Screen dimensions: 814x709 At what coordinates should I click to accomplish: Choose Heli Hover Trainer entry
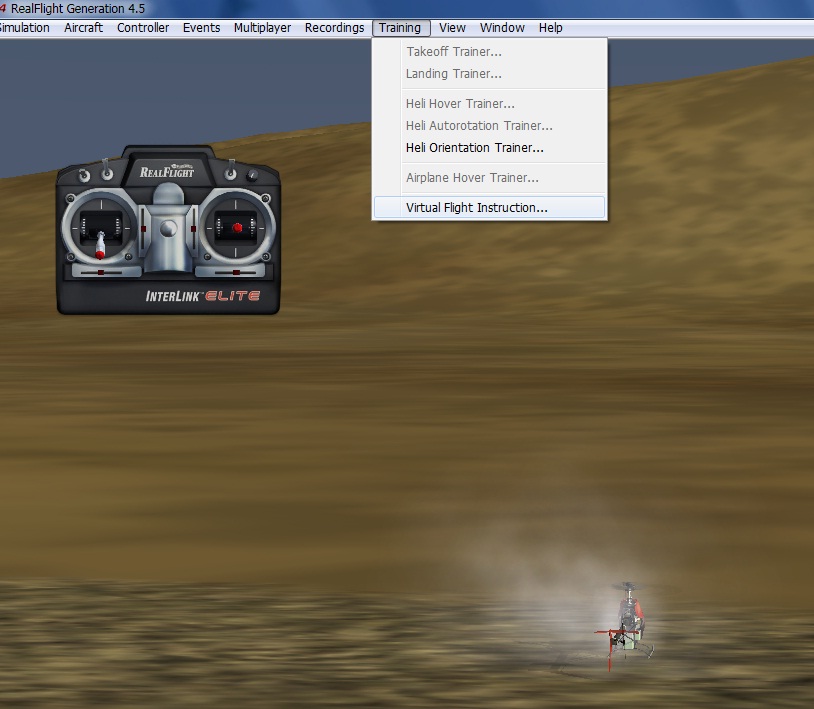click(489, 104)
